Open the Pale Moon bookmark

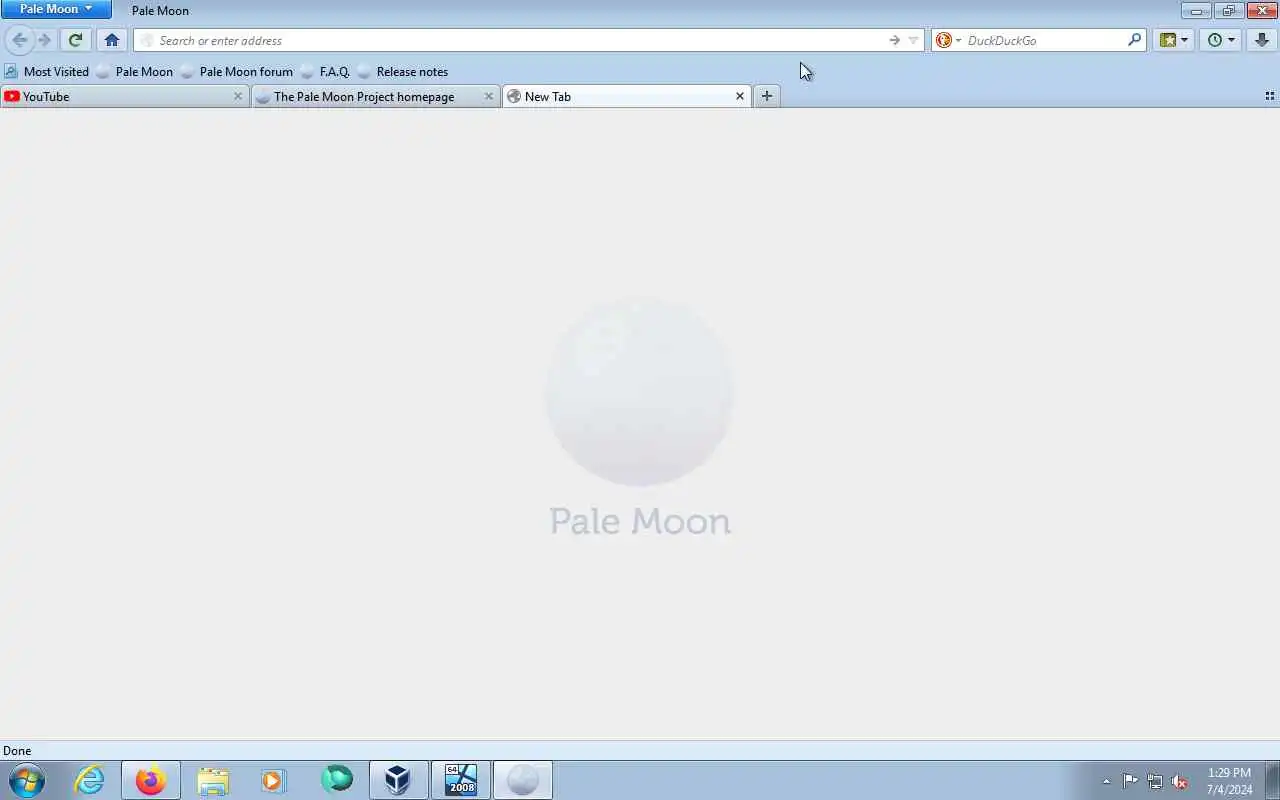135,71
